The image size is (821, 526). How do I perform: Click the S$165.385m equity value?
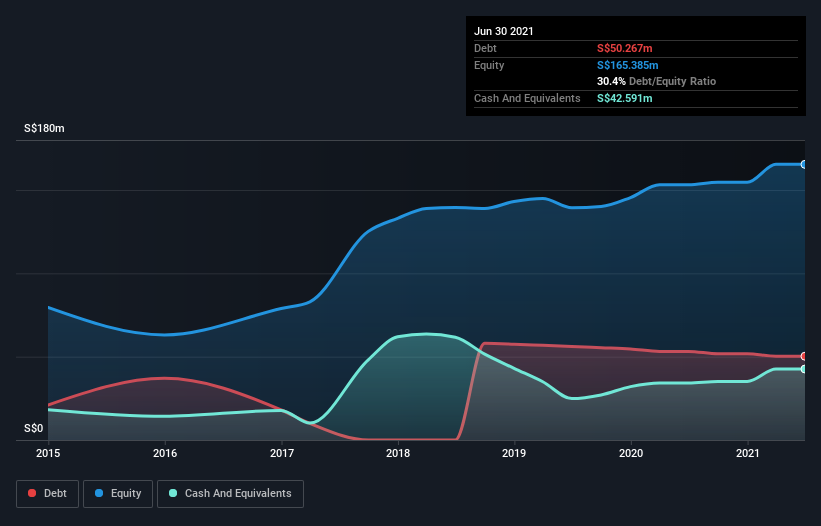(628, 65)
